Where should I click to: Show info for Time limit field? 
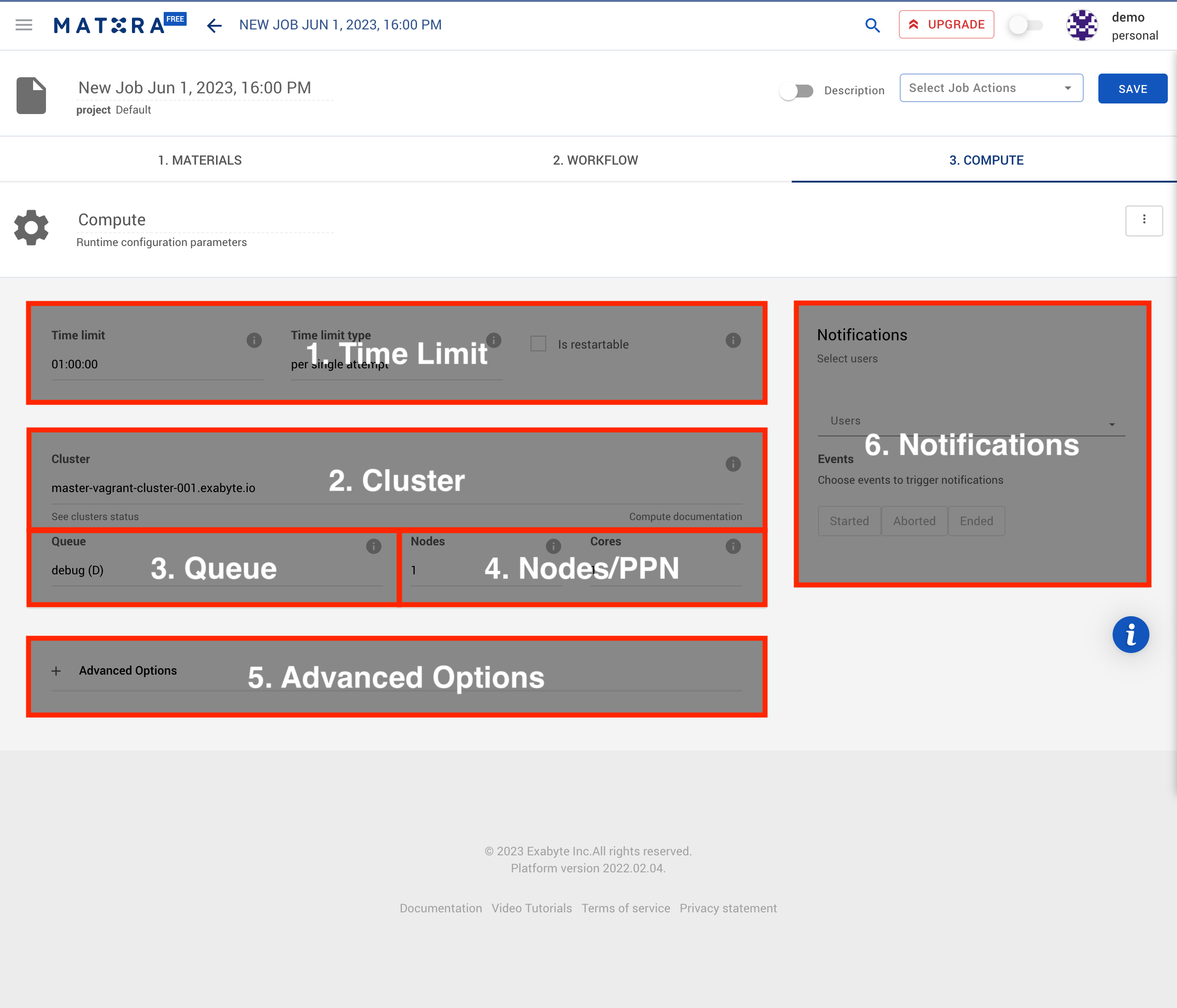(x=254, y=340)
